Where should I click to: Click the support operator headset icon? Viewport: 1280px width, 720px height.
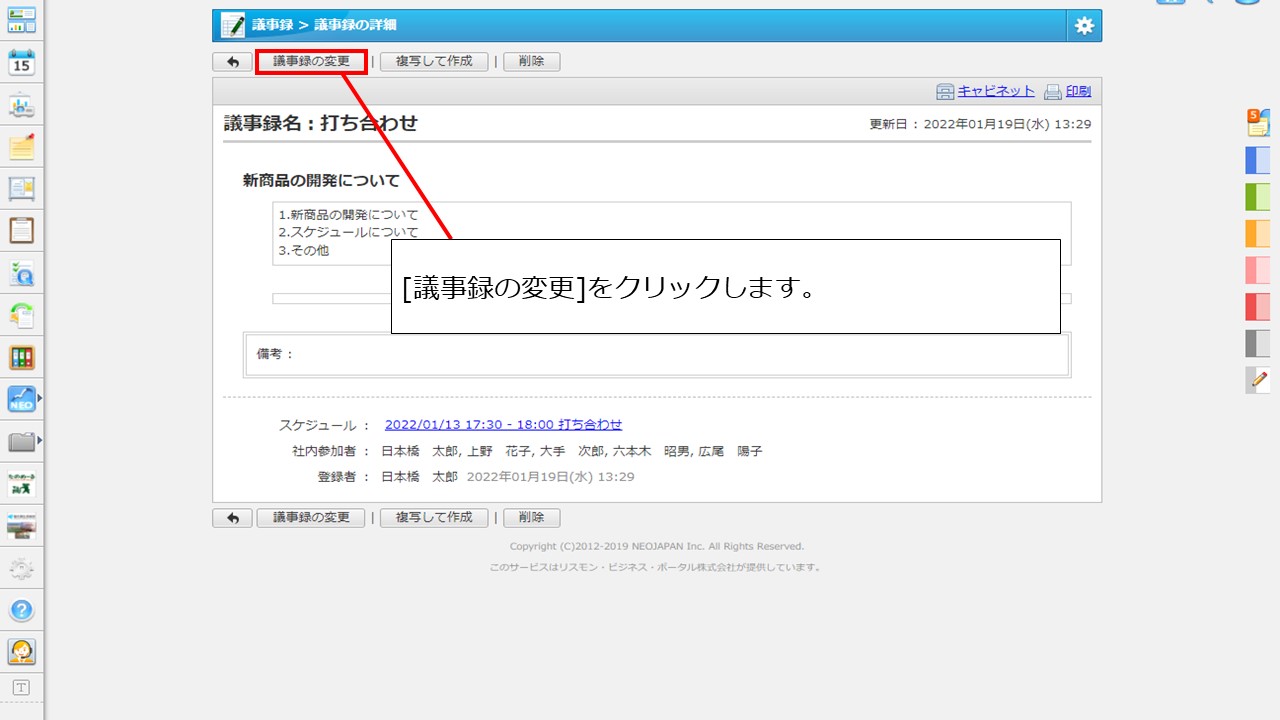point(21,652)
